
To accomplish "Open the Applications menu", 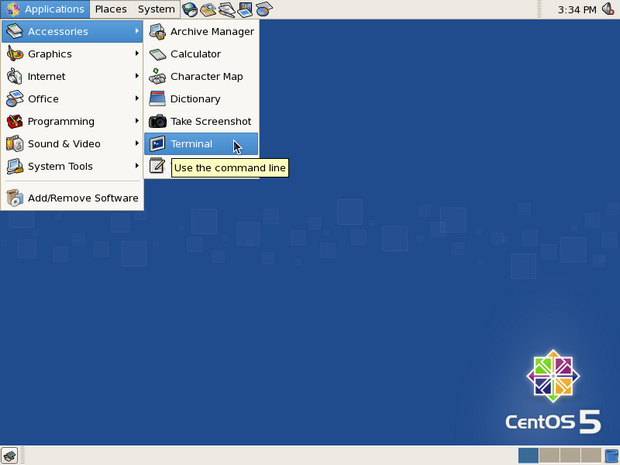I will 45,9.
